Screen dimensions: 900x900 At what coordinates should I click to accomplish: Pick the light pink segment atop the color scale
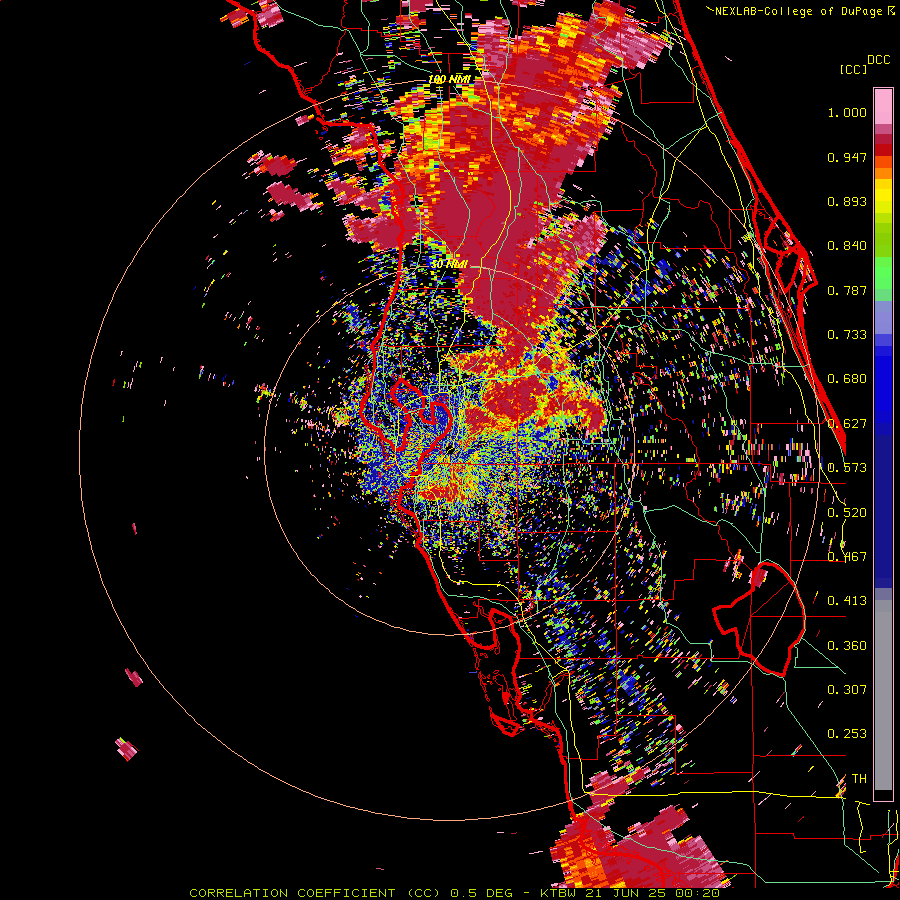tap(883, 106)
